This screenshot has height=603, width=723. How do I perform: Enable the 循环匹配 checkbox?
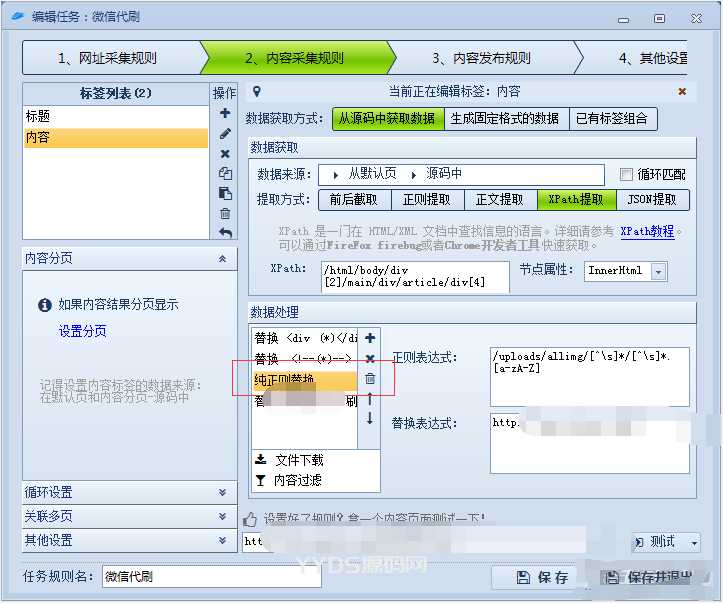click(627, 174)
